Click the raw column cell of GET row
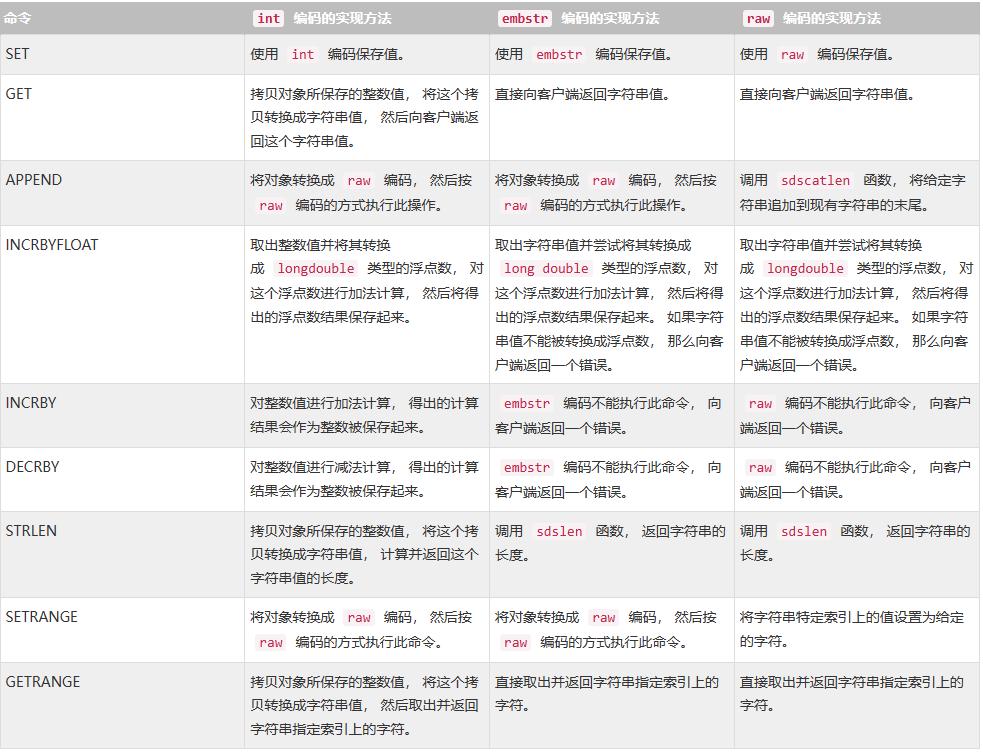This screenshot has height=752, width=983. [x=856, y=117]
